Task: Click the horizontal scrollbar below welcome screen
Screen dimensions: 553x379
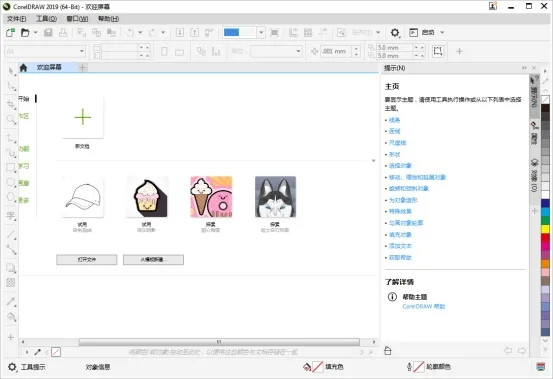Action: point(219,342)
